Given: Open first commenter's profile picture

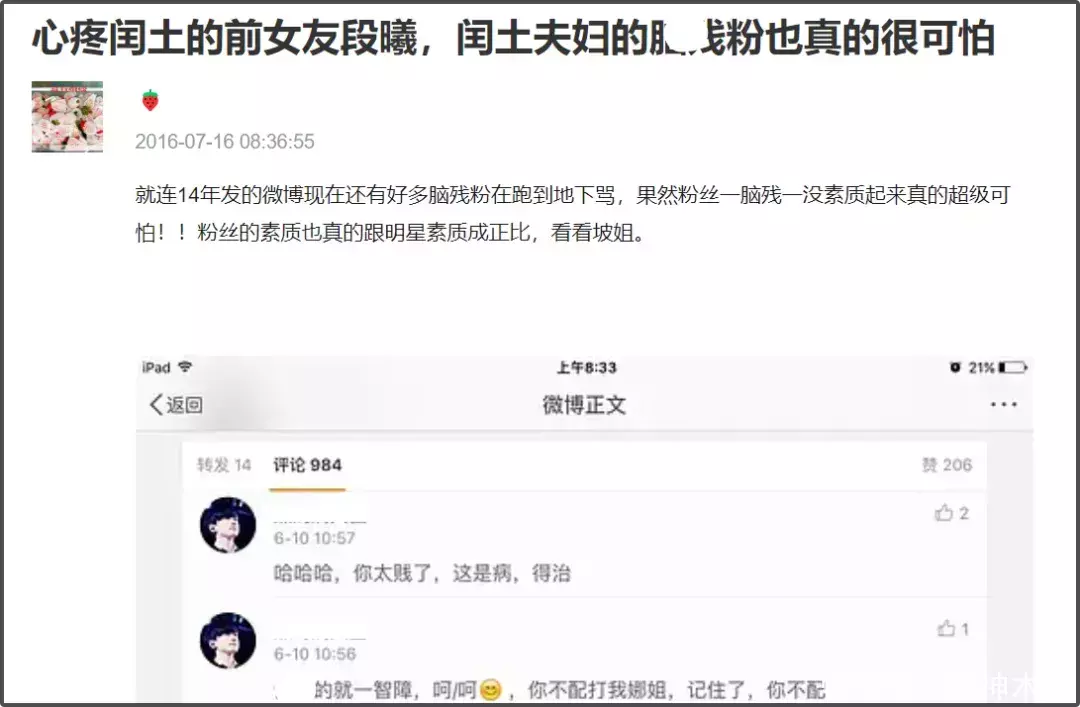Looking at the screenshot, I should tap(228, 524).
